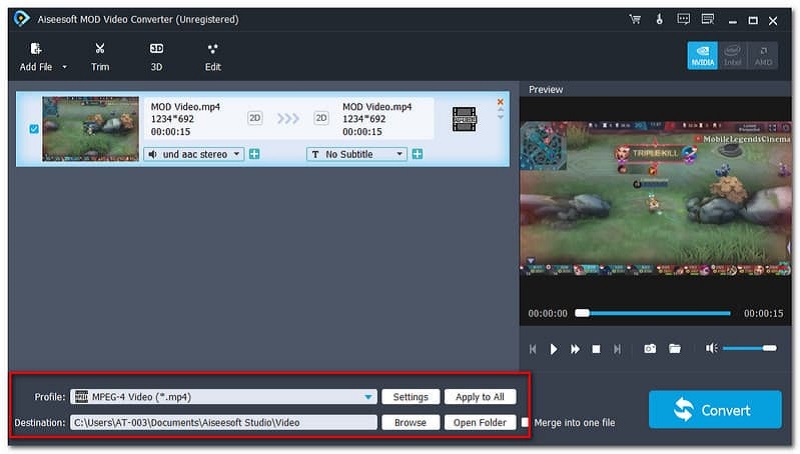Click the Browse button

[x=410, y=422]
